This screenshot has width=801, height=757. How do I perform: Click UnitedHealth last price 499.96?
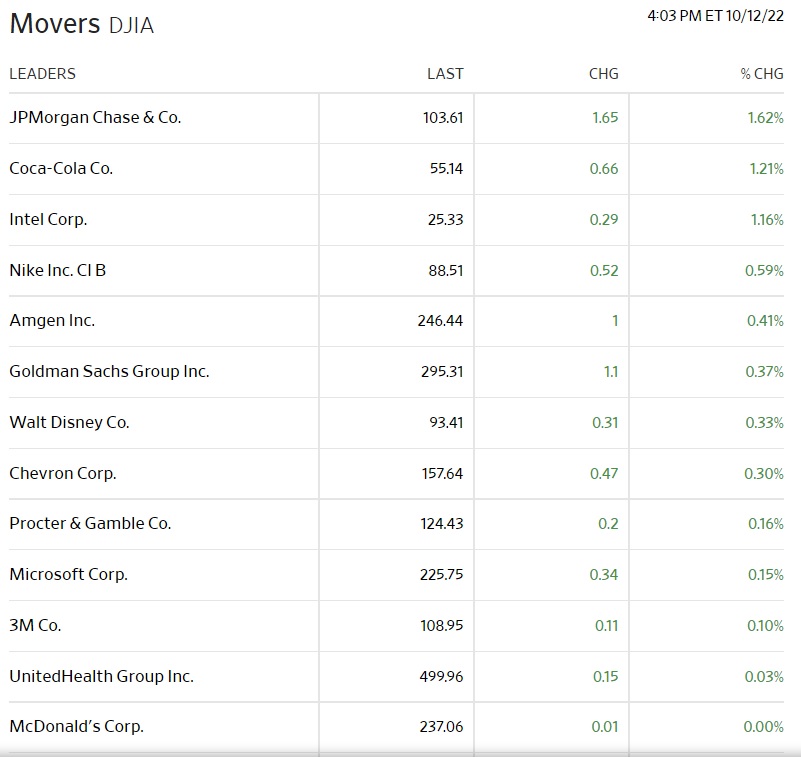pyautogui.click(x=441, y=677)
